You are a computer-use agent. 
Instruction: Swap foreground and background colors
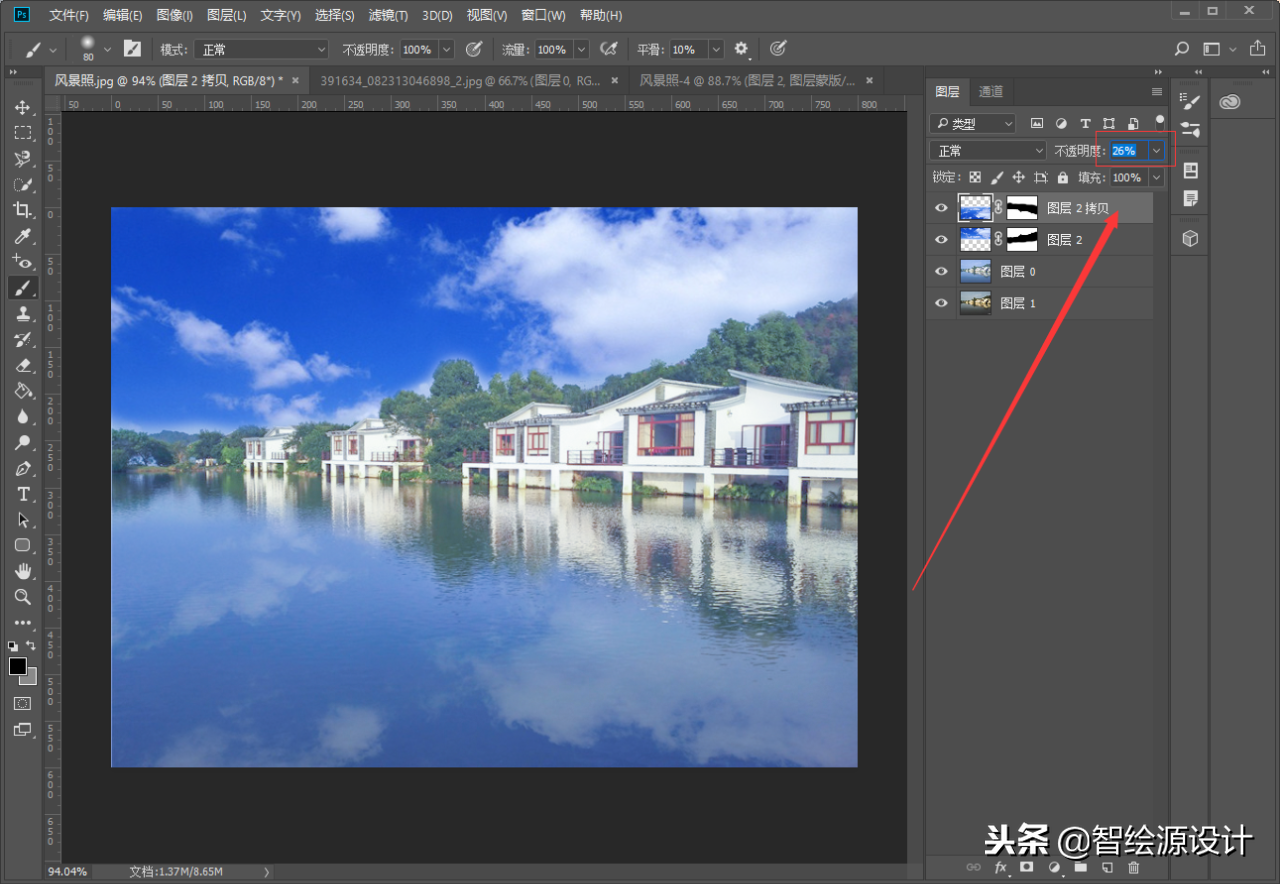coord(32,646)
